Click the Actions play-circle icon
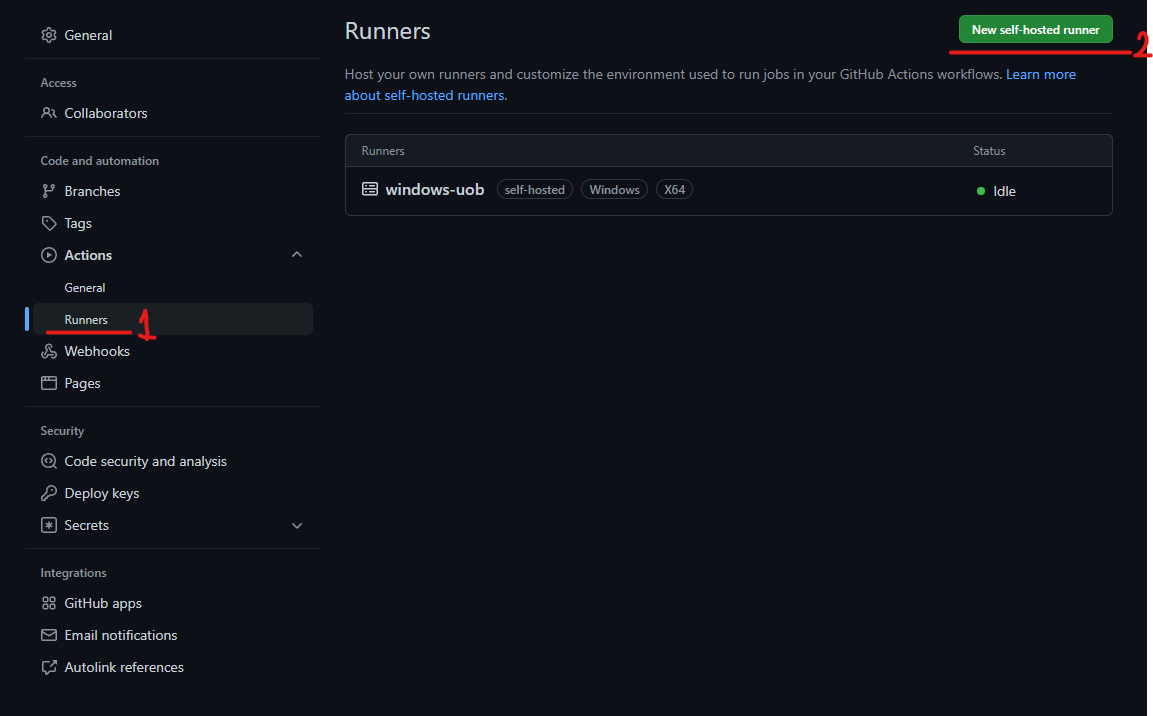This screenshot has height=716, width=1153. 48,255
